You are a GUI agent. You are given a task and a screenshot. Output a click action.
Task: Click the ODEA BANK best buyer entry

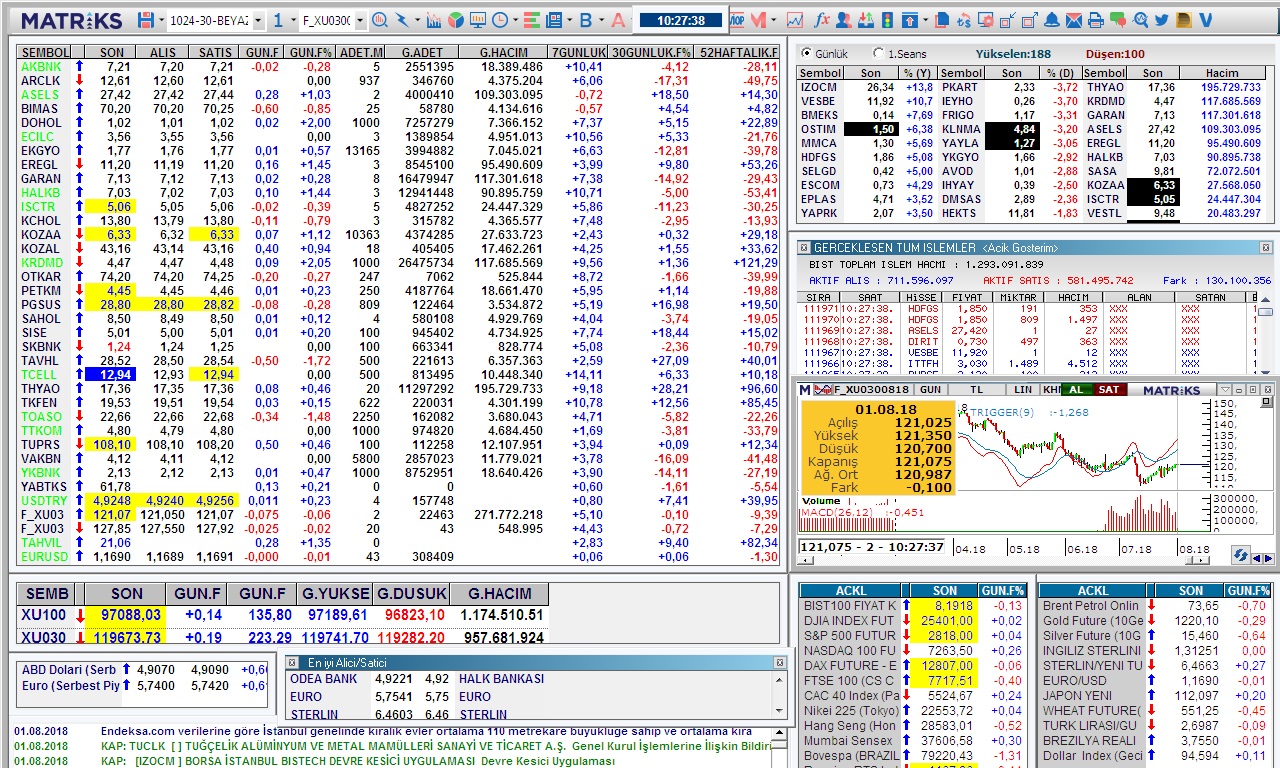point(324,679)
